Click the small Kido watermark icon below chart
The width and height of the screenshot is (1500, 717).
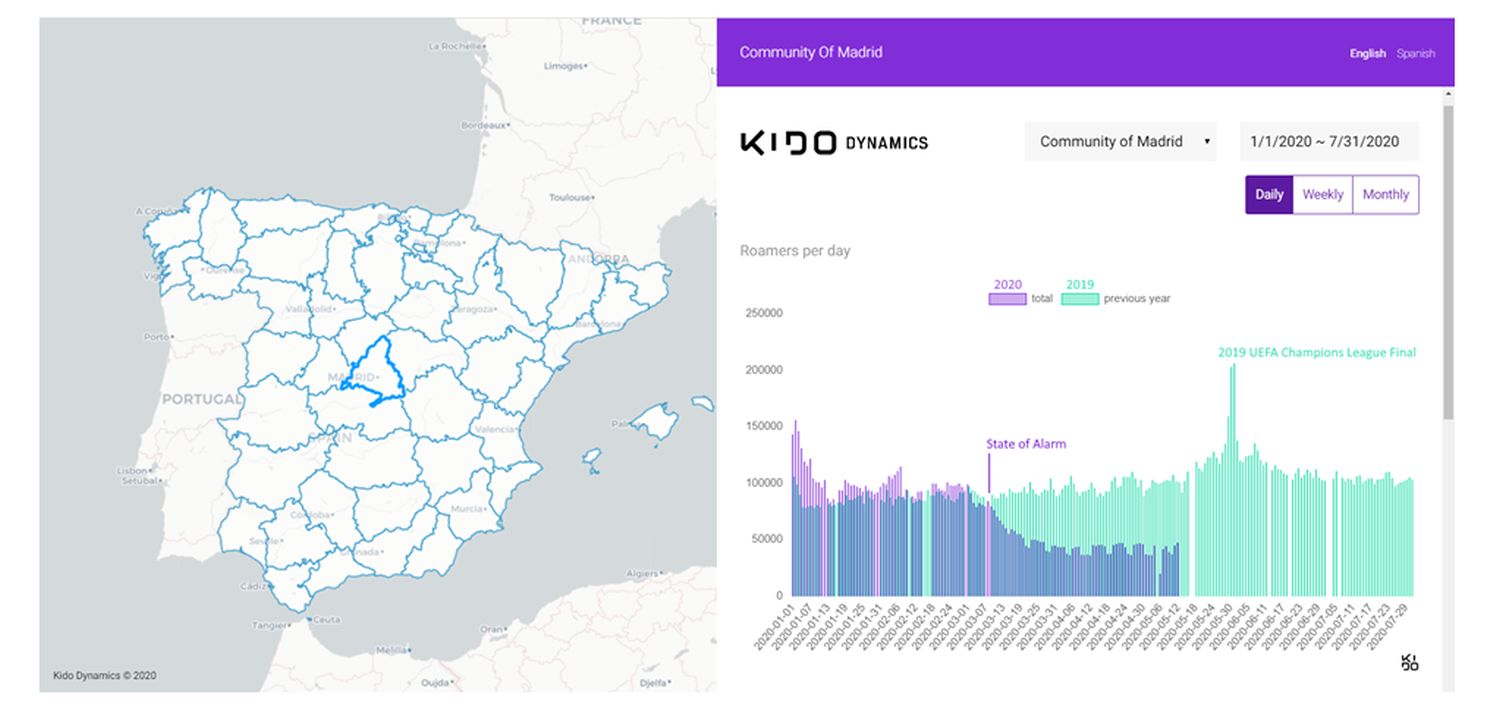tap(1410, 662)
